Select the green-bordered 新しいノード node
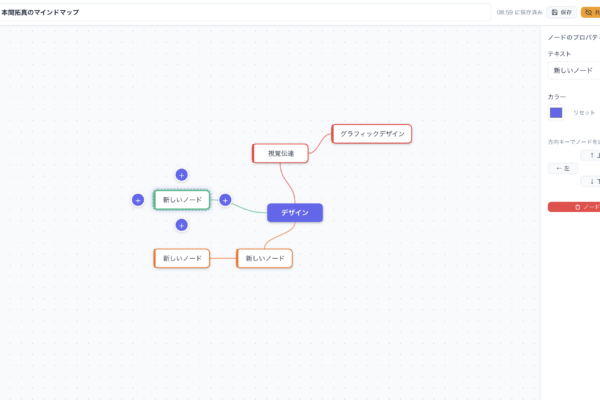 pos(182,200)
